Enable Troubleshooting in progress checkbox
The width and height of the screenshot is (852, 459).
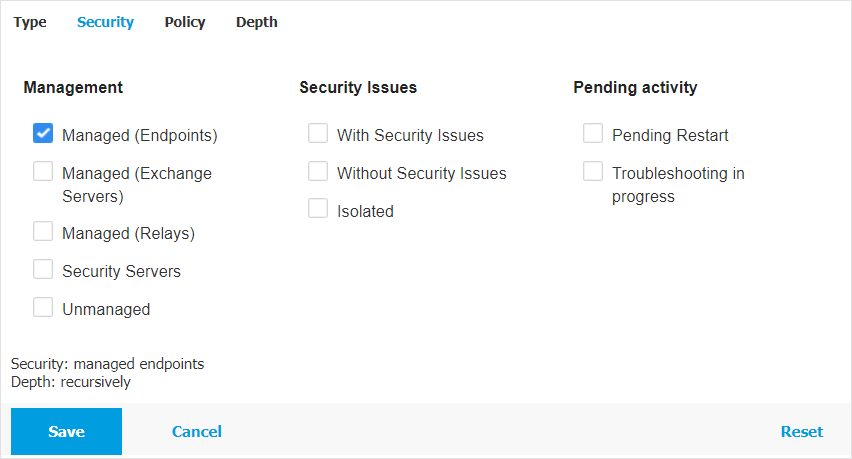pyautogui.click(x=593, y=172)
